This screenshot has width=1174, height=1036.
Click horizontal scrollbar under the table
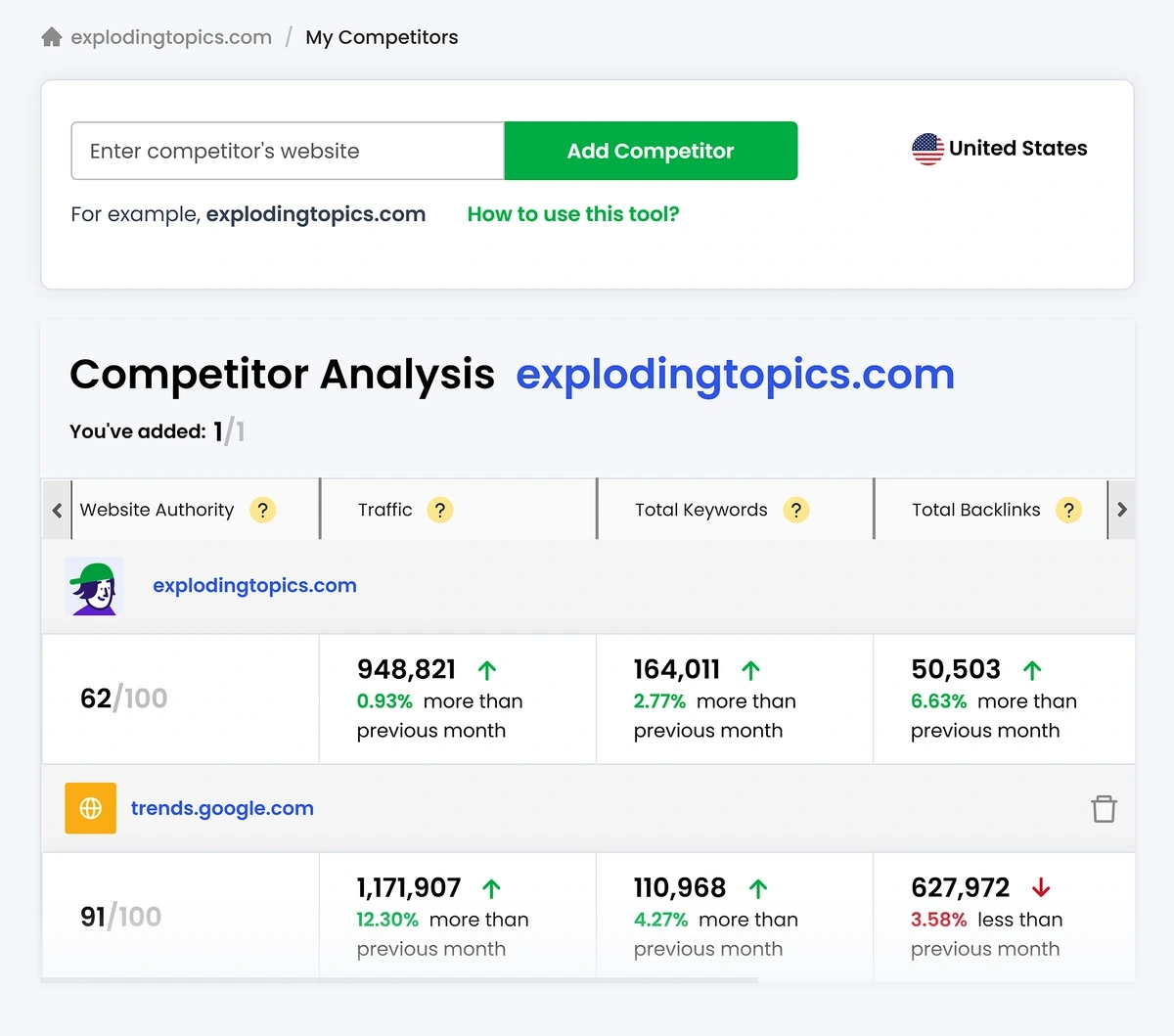(399, 979)
